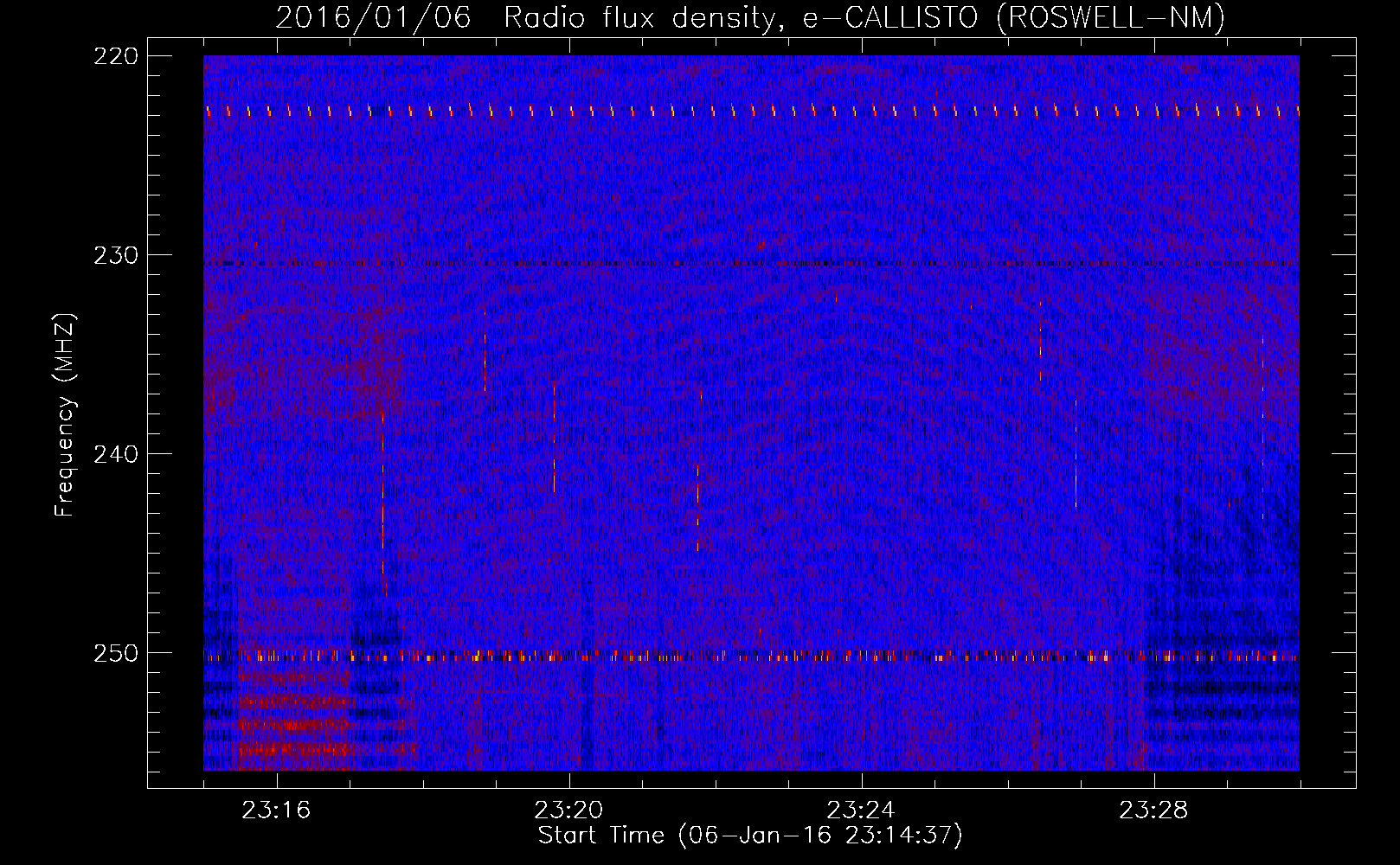Screen dimensions: 1400x865
Task: Click the 23:20 time tick label
Action: 568,811
